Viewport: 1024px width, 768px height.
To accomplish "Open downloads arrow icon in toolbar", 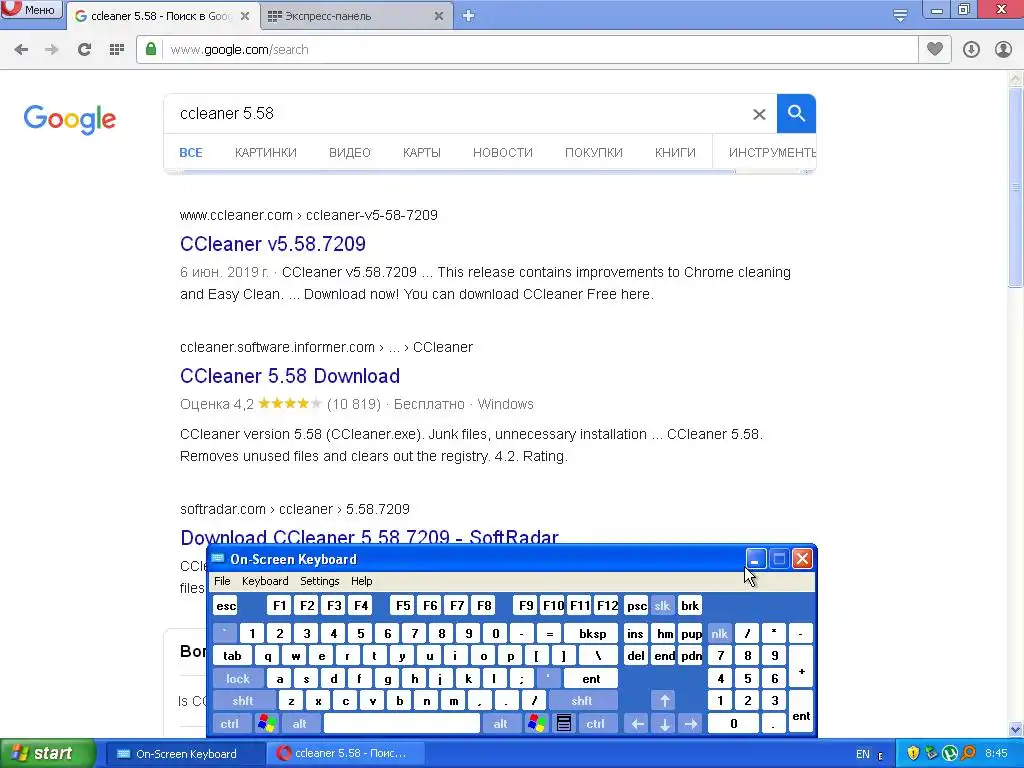I will pos(971,50).
